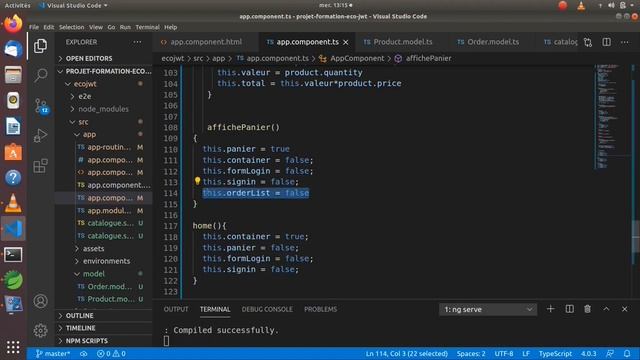Click synchronize changes cloud icon

(83, 353)
